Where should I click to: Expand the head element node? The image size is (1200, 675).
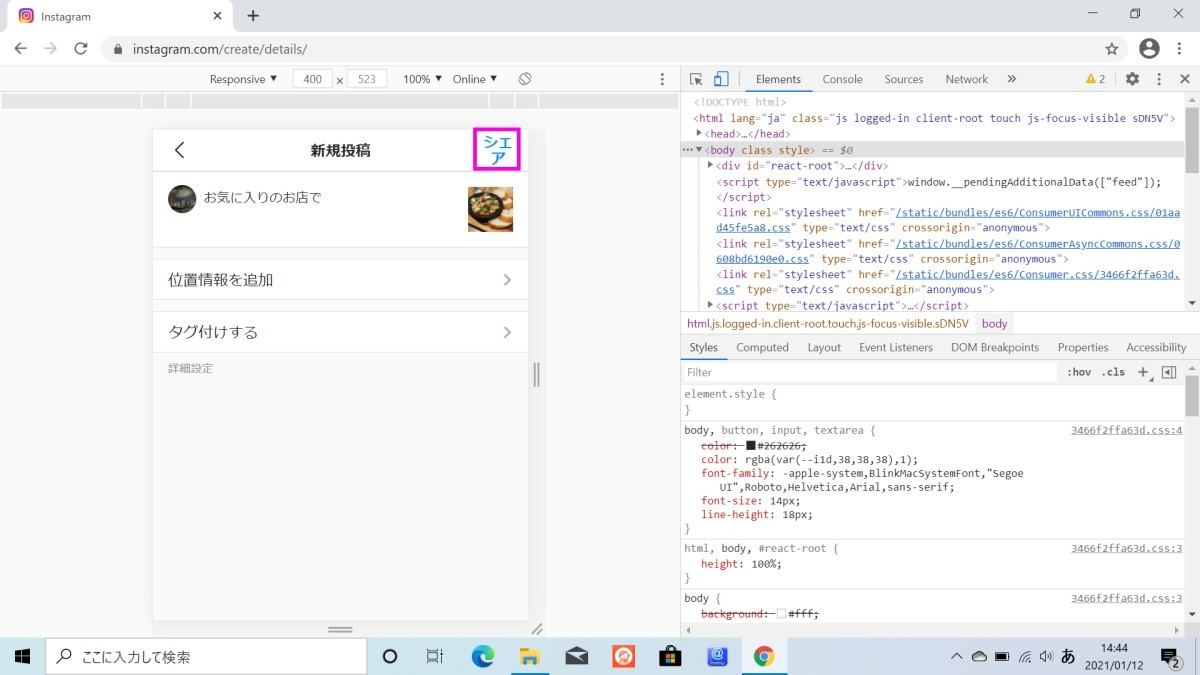point(700,133)
